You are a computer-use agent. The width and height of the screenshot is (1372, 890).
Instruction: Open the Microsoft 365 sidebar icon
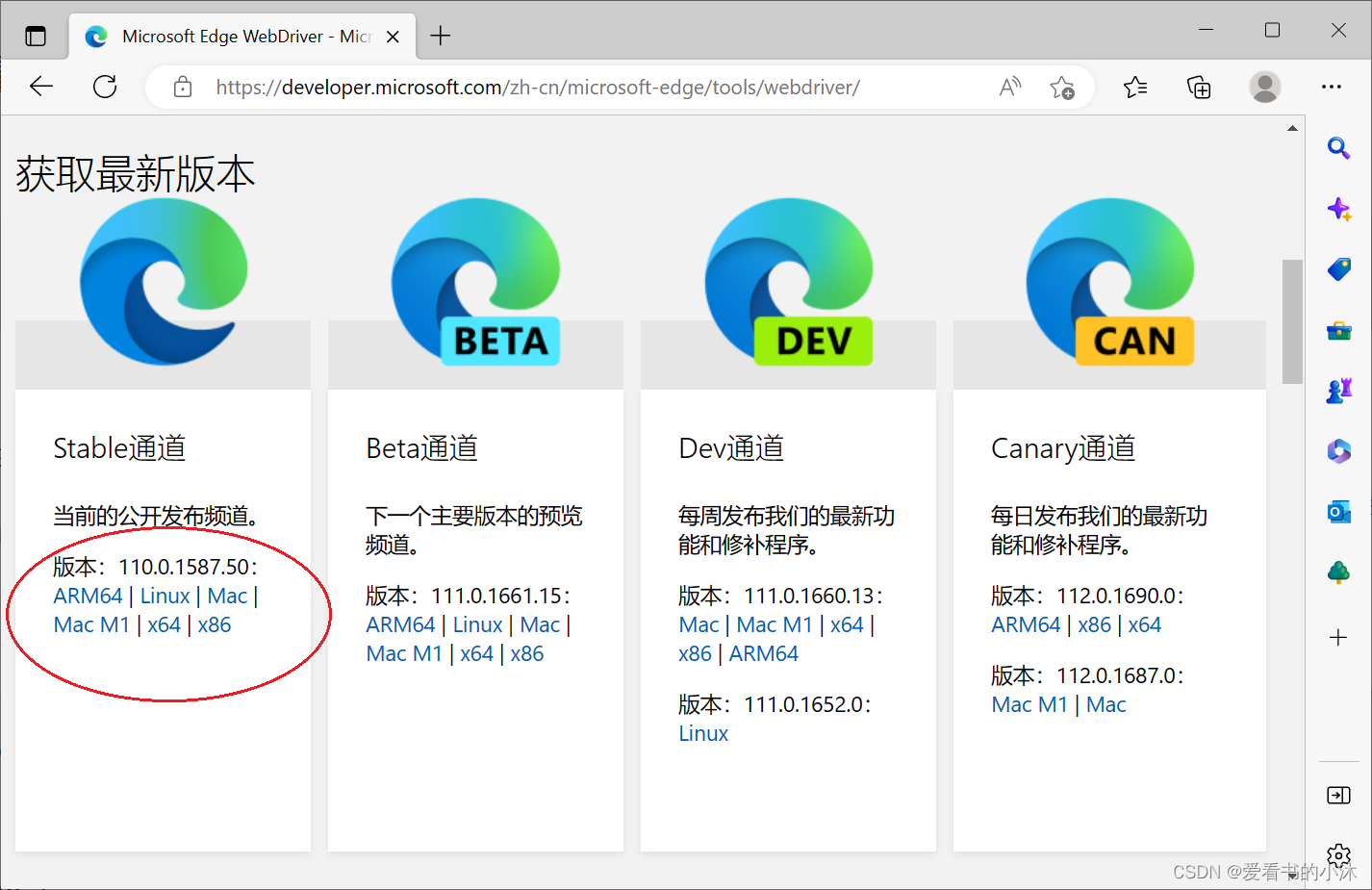pos(1338,451)
